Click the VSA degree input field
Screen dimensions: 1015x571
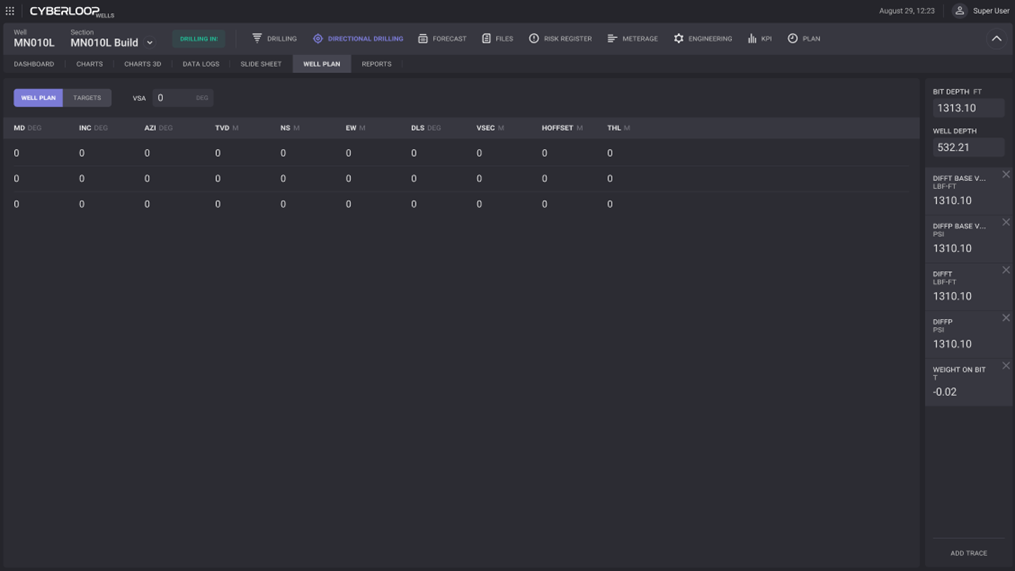click(175, 98)
